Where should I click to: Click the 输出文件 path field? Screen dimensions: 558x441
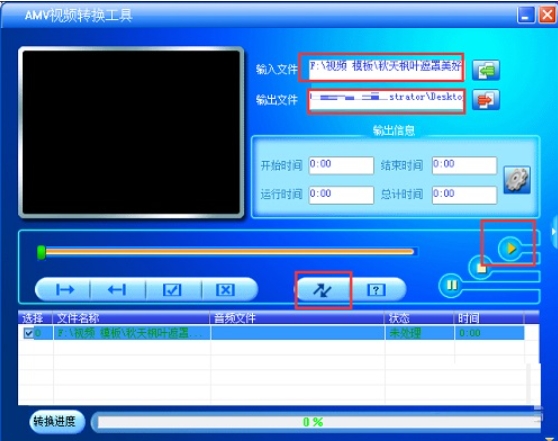point(385,100)
